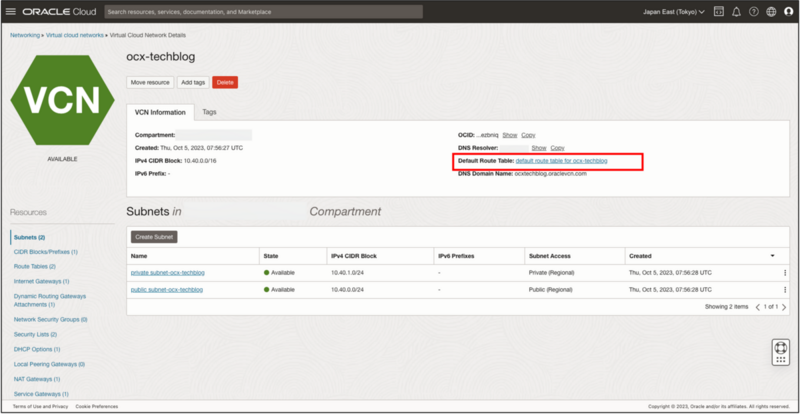
Task: Select DHCP Options (1) resource
Action: [37, 349]
